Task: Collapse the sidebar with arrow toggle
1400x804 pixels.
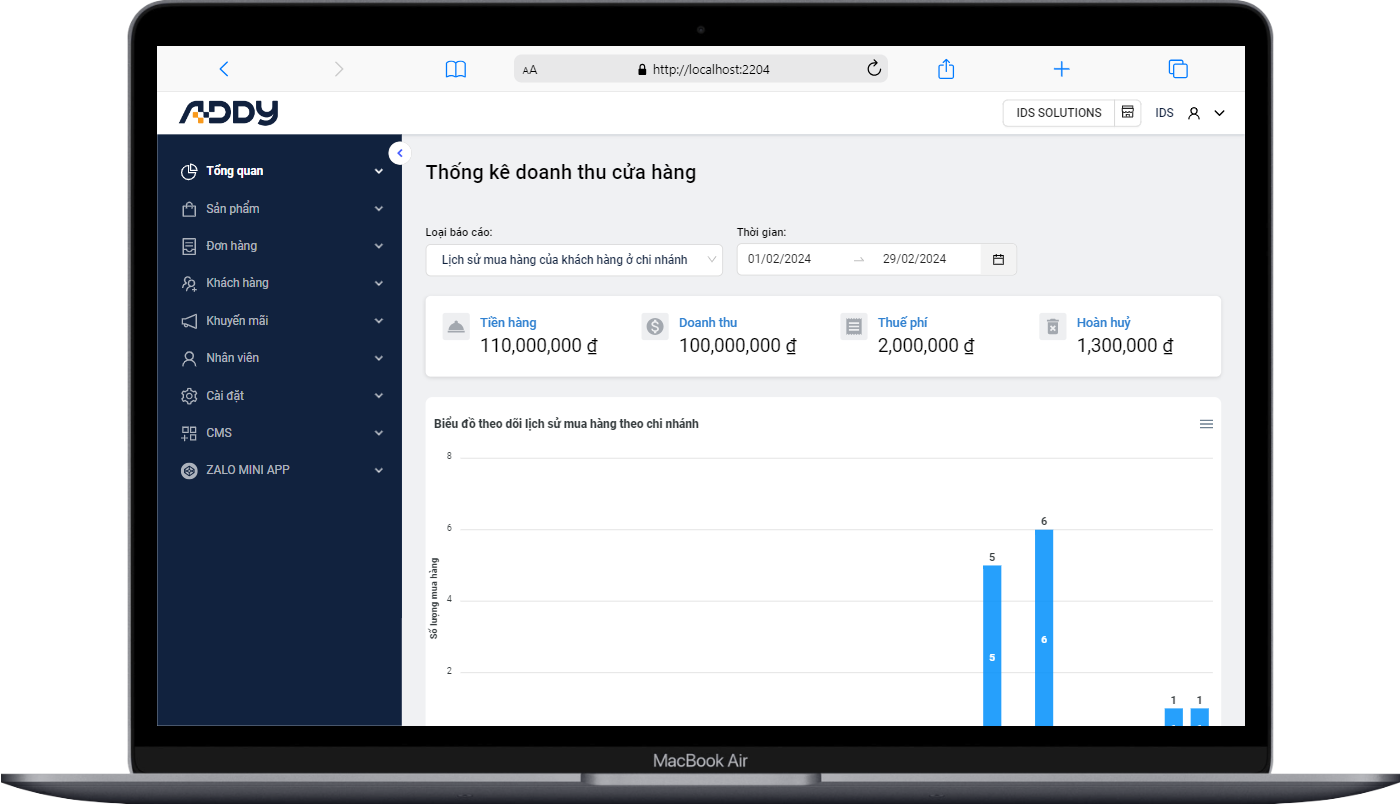Action: point(400,153)
